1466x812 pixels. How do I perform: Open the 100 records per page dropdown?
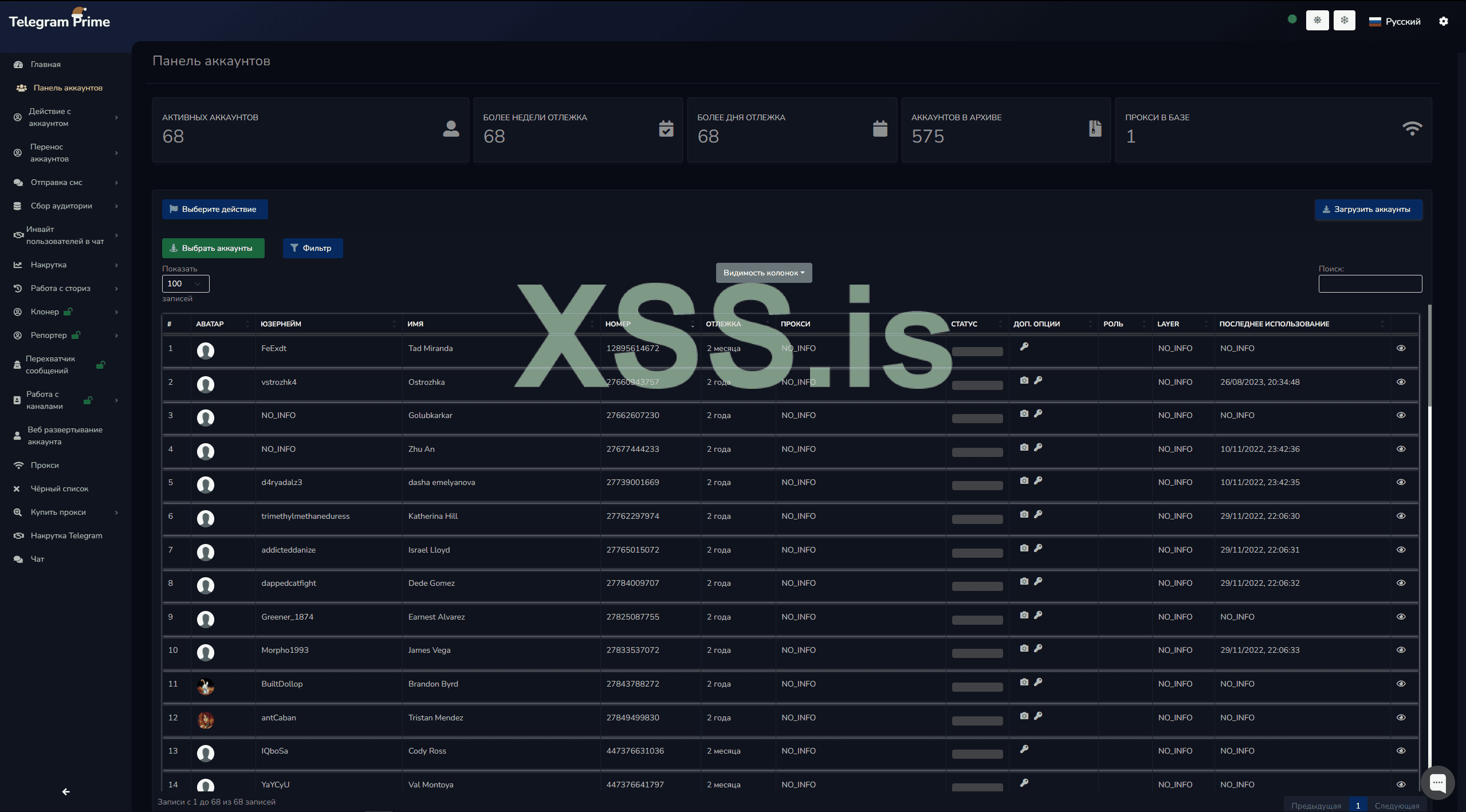click(186, 283)
